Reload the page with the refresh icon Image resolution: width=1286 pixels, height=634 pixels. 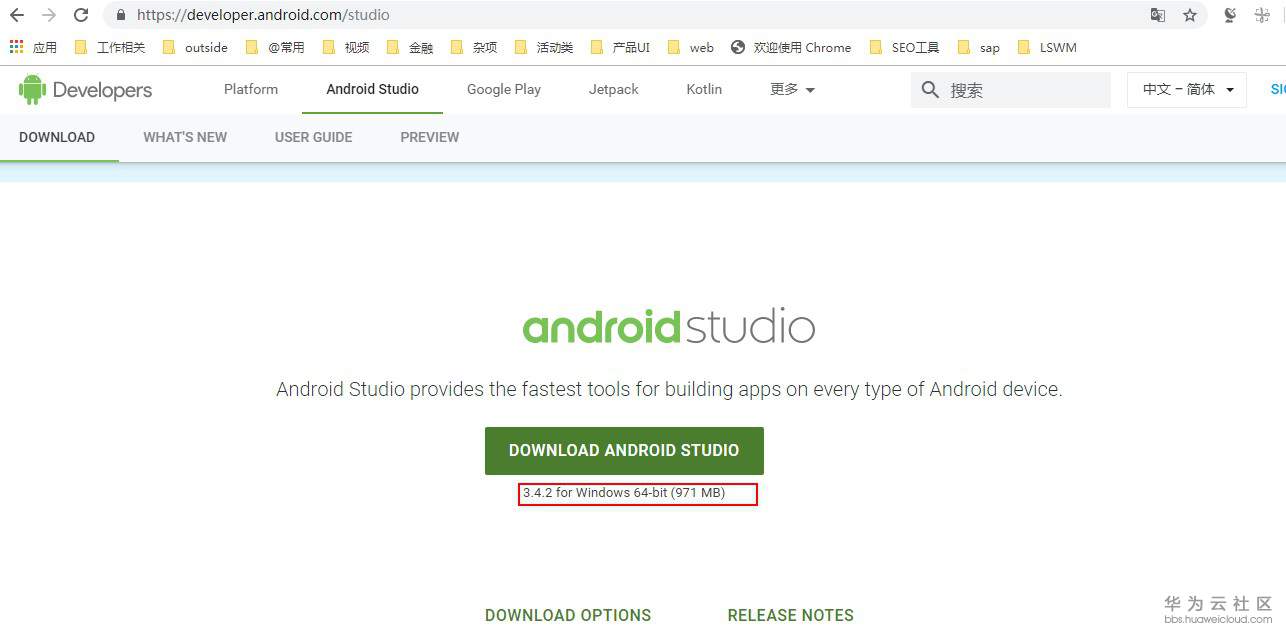(x=81, y=15)
